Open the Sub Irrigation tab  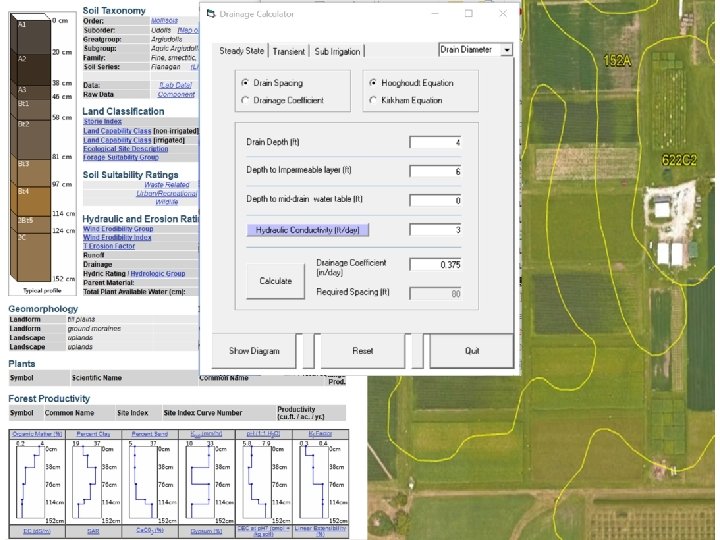click(337, 51)
